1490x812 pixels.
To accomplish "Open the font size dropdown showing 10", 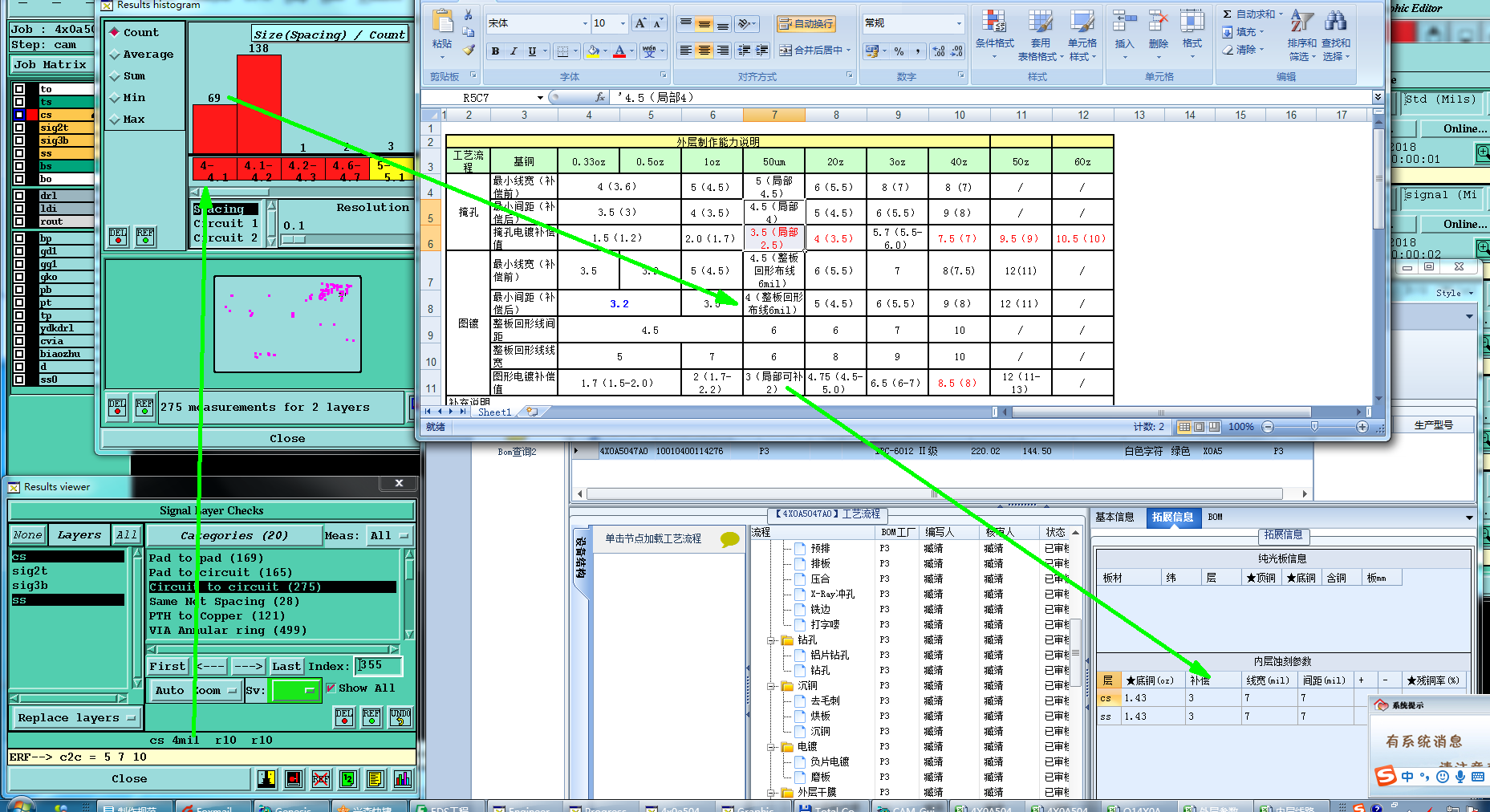I will (623, 23).
